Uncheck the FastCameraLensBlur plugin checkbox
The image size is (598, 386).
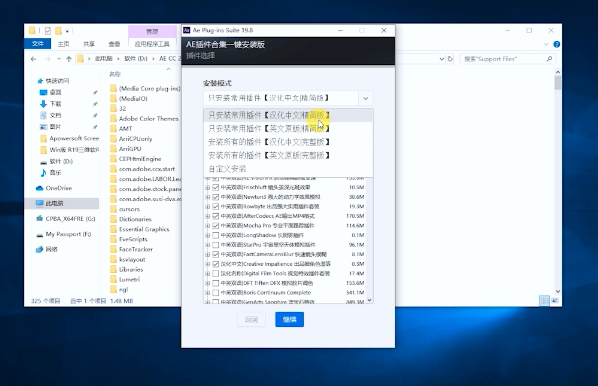(x=215, y=254)
